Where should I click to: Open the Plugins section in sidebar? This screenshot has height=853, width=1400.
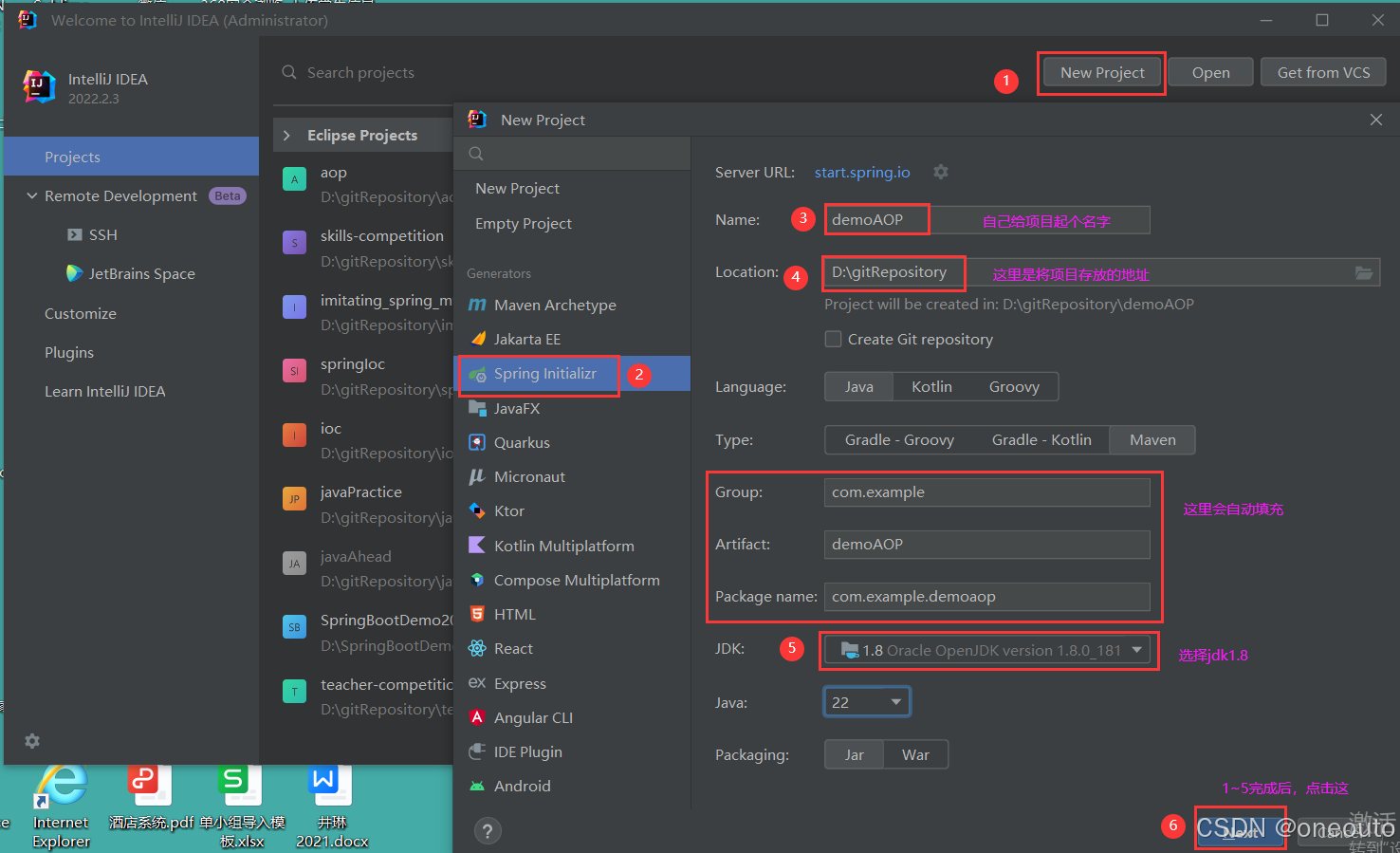pos(69,352)
